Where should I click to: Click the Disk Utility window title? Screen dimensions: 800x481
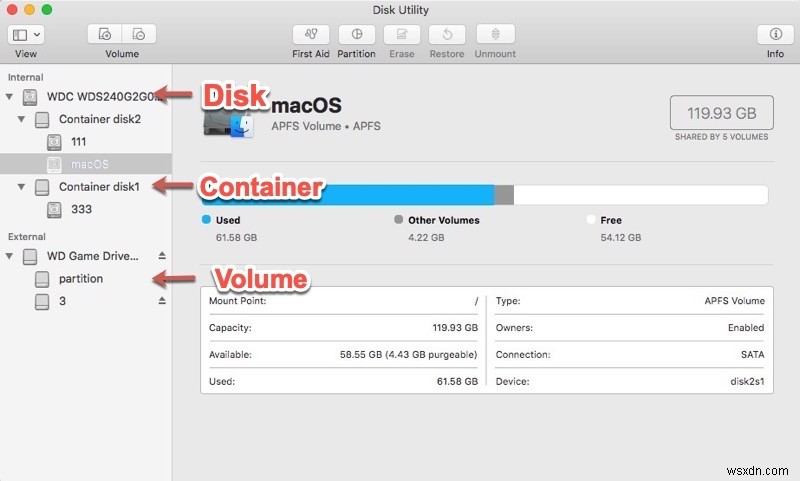tap(401, 10)
